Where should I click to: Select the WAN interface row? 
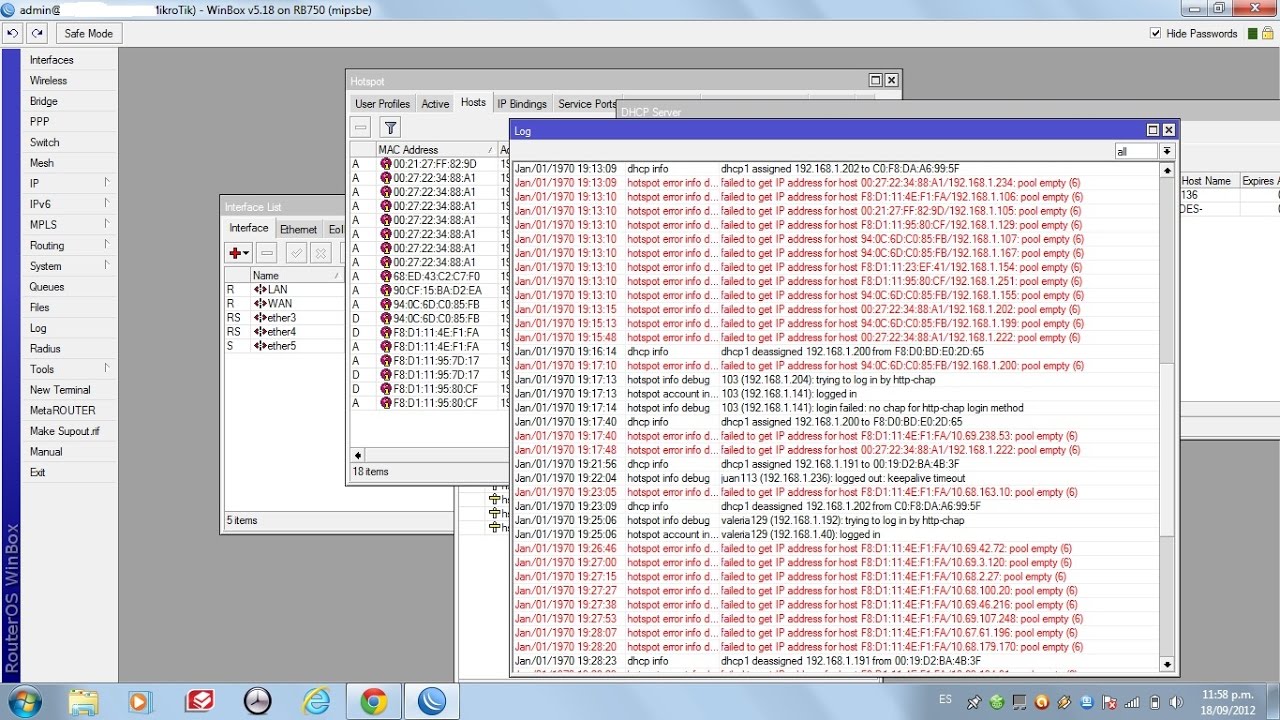coord(284,304)
